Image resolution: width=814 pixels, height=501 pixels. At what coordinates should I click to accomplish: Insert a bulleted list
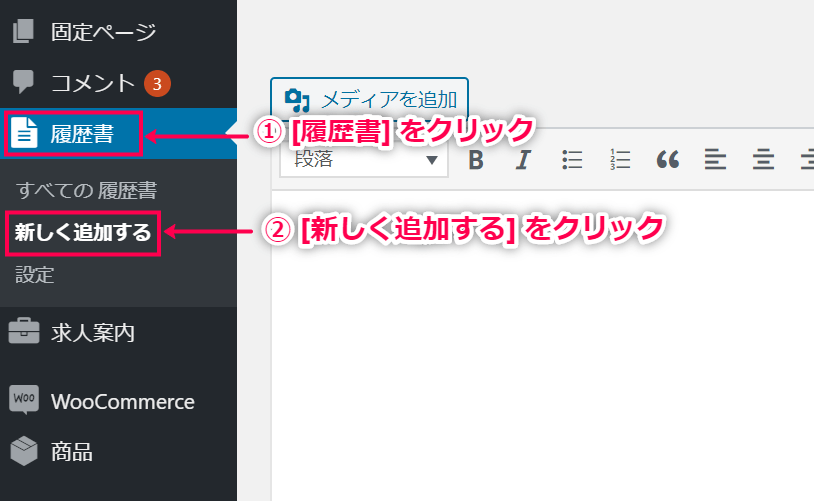(572, 159)
